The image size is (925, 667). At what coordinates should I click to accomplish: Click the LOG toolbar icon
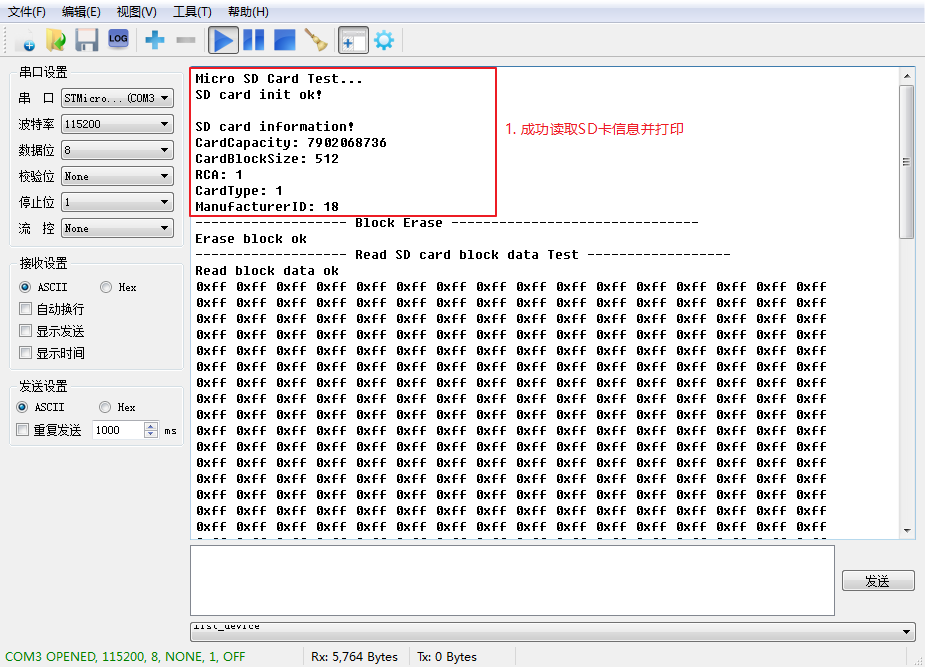point(118,39)
